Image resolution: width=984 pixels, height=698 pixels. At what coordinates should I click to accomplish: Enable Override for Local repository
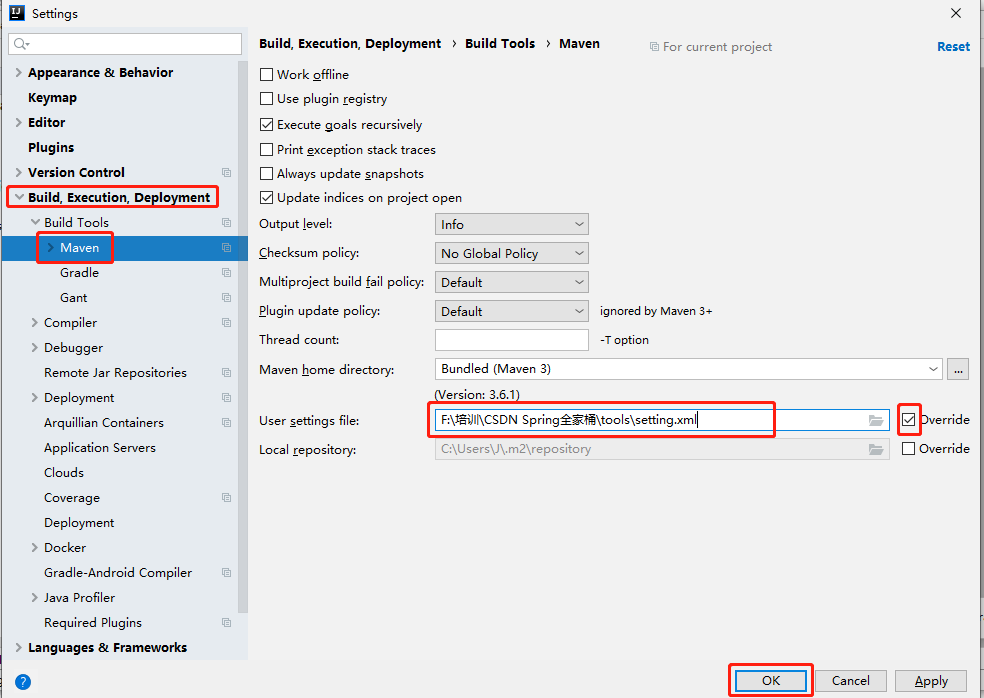(909, 448)
